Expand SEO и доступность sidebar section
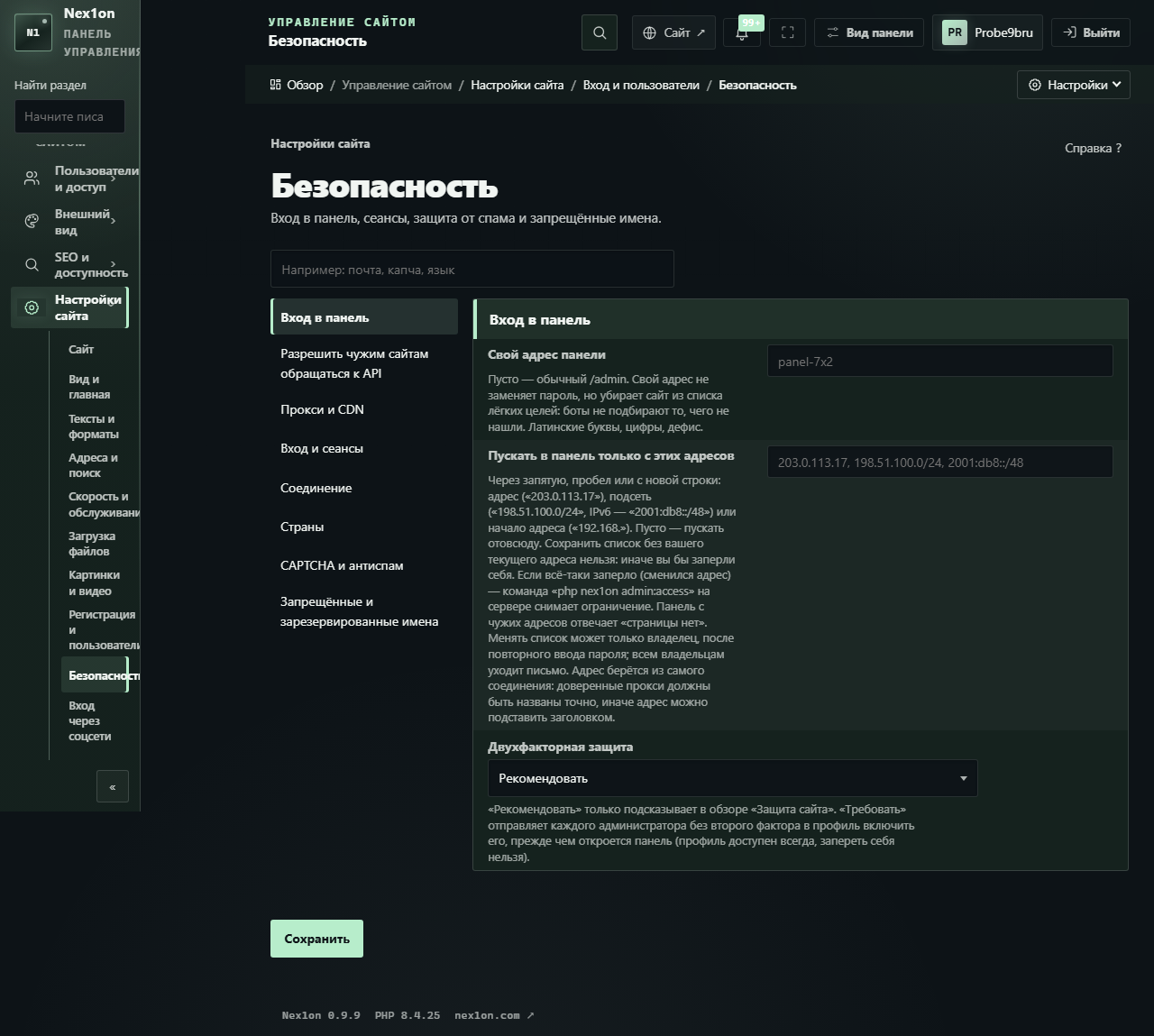The width and height of the screenshot is (1154, 1036). (x=113, y=263)
